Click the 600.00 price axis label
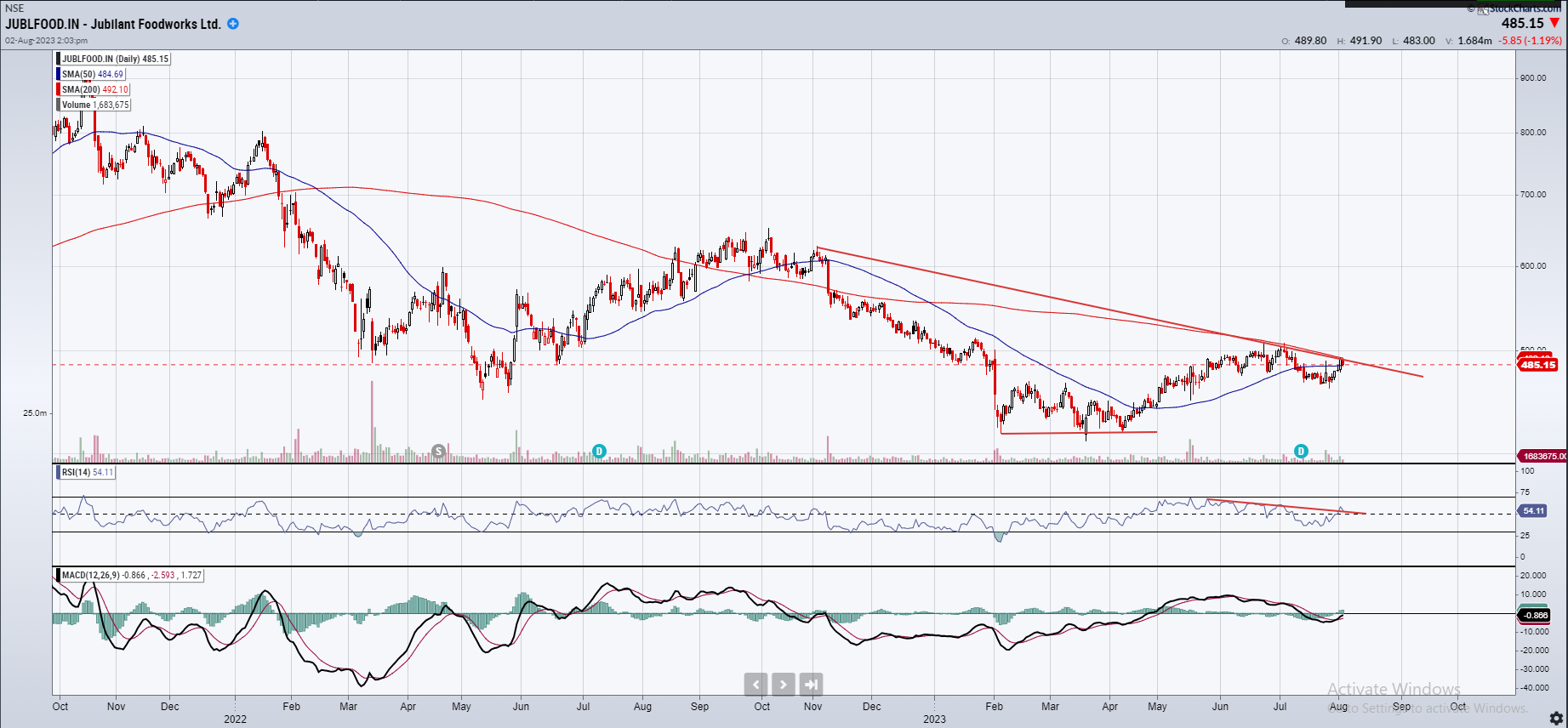 click(1533, 265)
